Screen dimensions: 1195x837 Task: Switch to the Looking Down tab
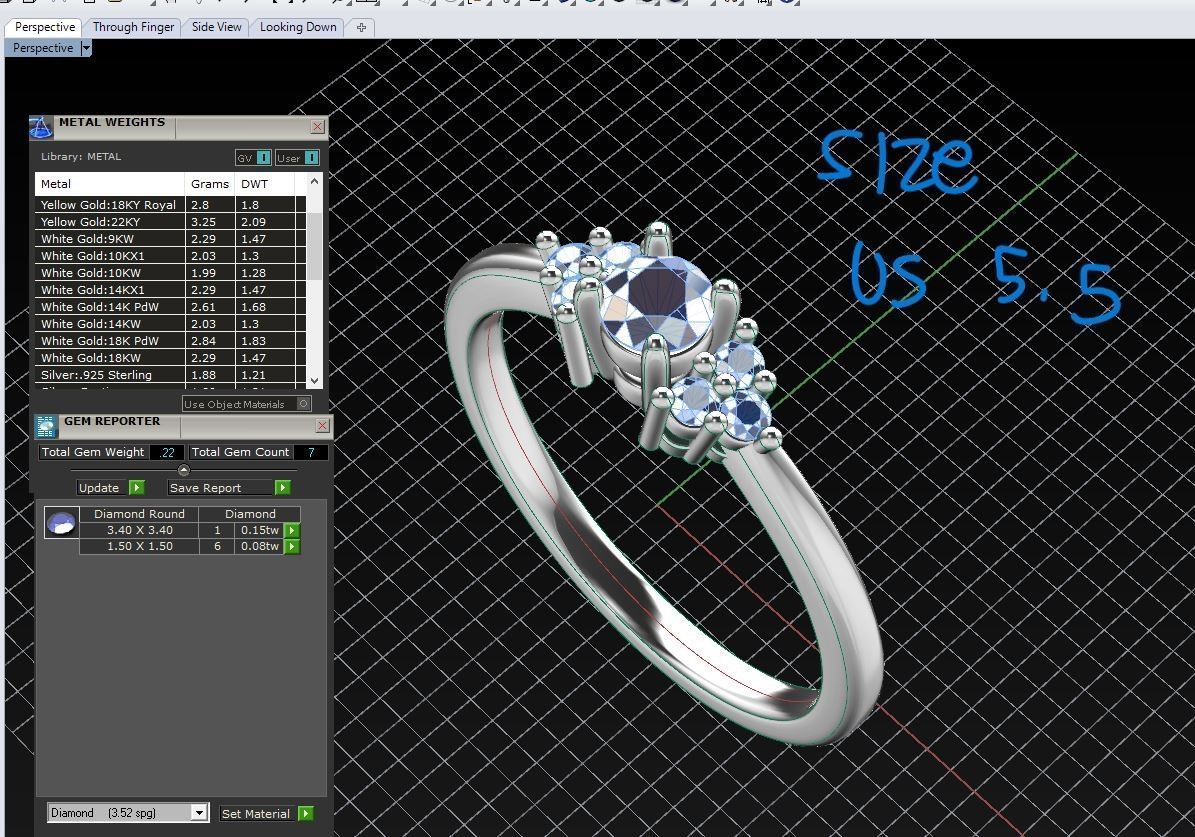pos(298,27)
